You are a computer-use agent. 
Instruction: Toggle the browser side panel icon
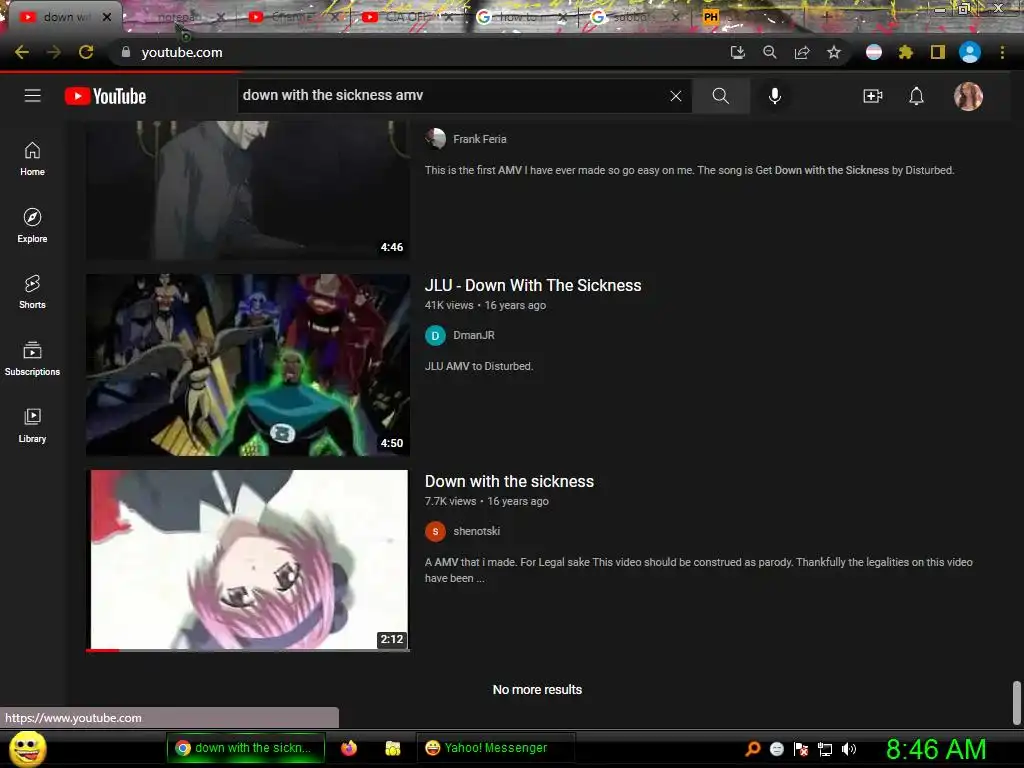click(x=938, y=52)
